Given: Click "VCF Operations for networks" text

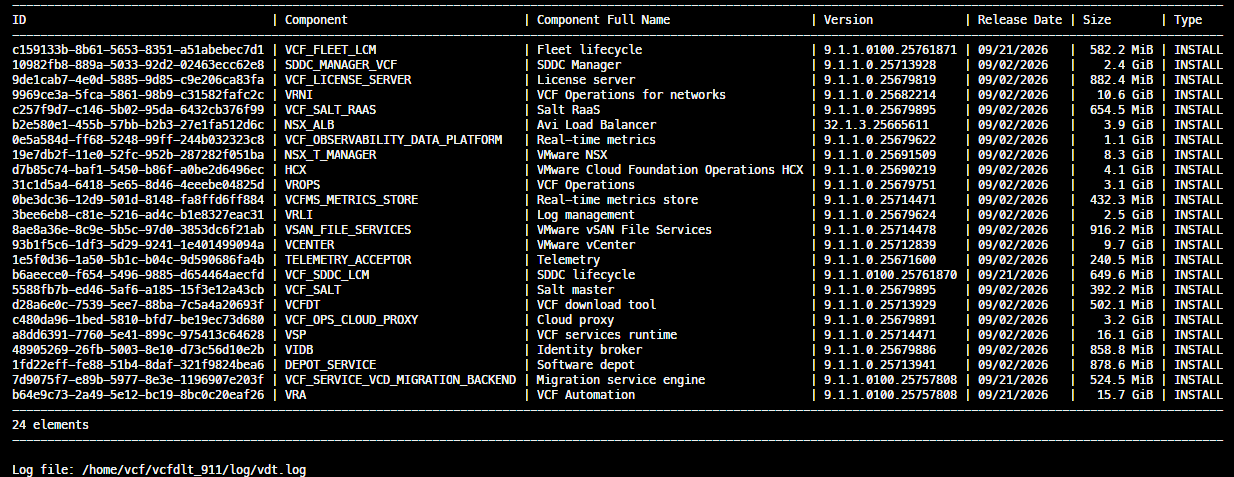Looking at the screenshot, I should [x=631, y=95].
